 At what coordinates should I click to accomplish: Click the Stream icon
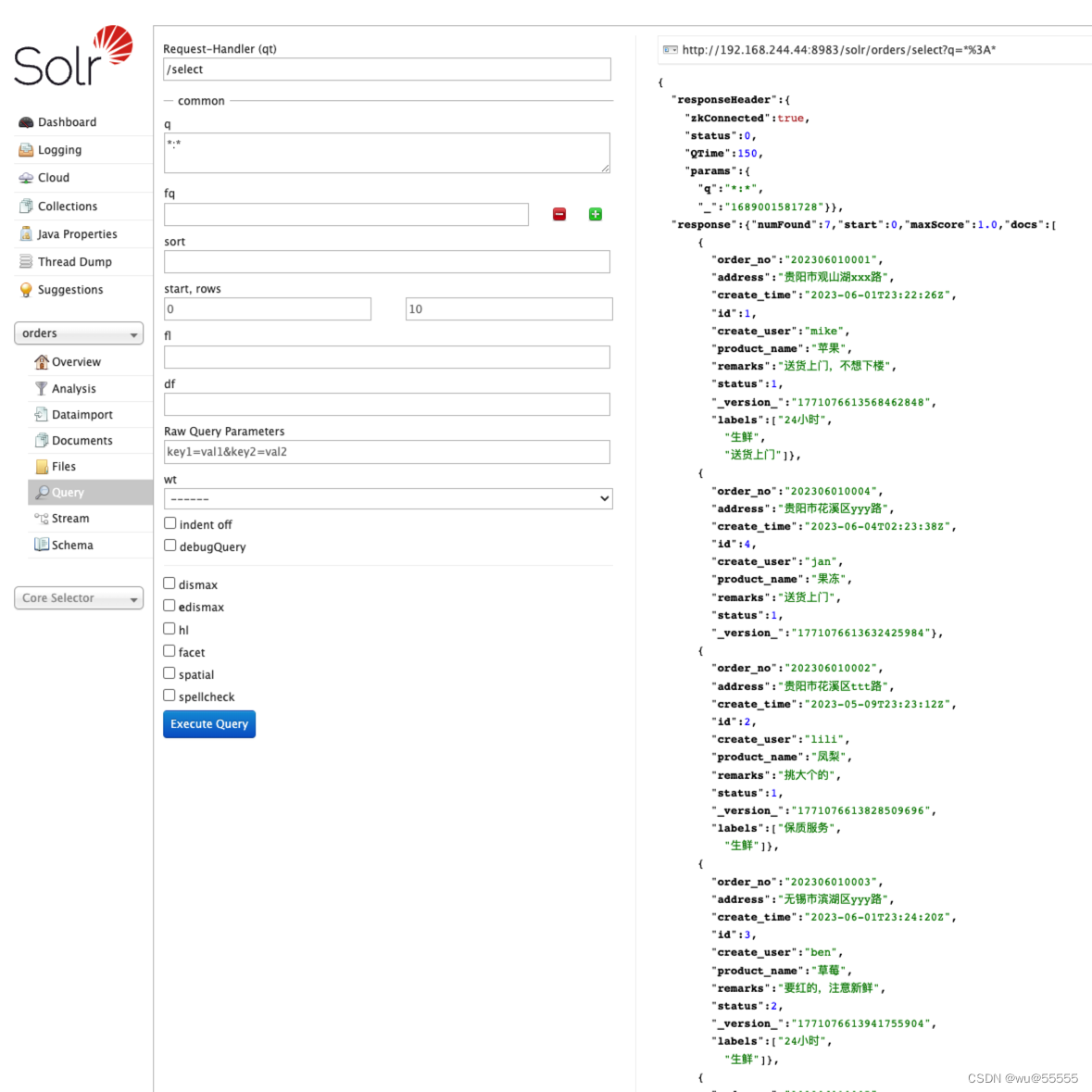point(42,519)
